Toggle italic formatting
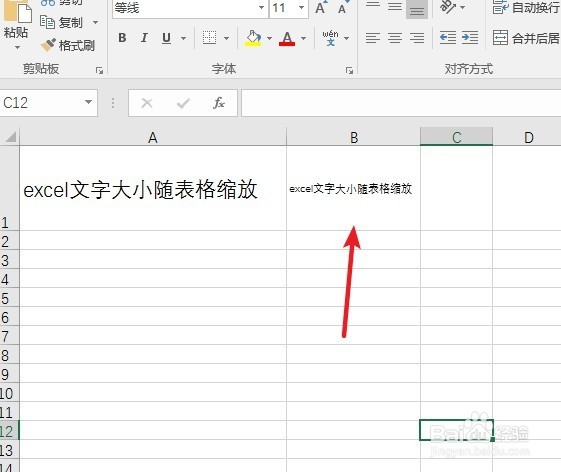The width and height of the screenshot is (561, 472). (144, 38)
